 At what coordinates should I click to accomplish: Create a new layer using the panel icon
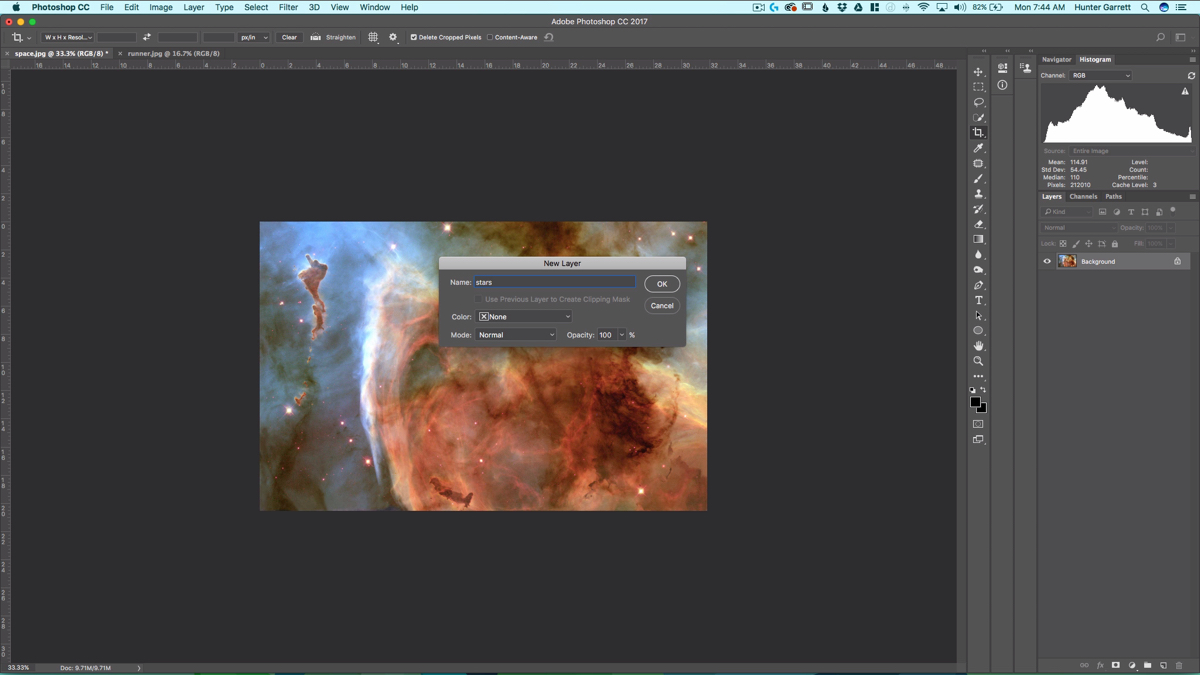point(1163,665)
